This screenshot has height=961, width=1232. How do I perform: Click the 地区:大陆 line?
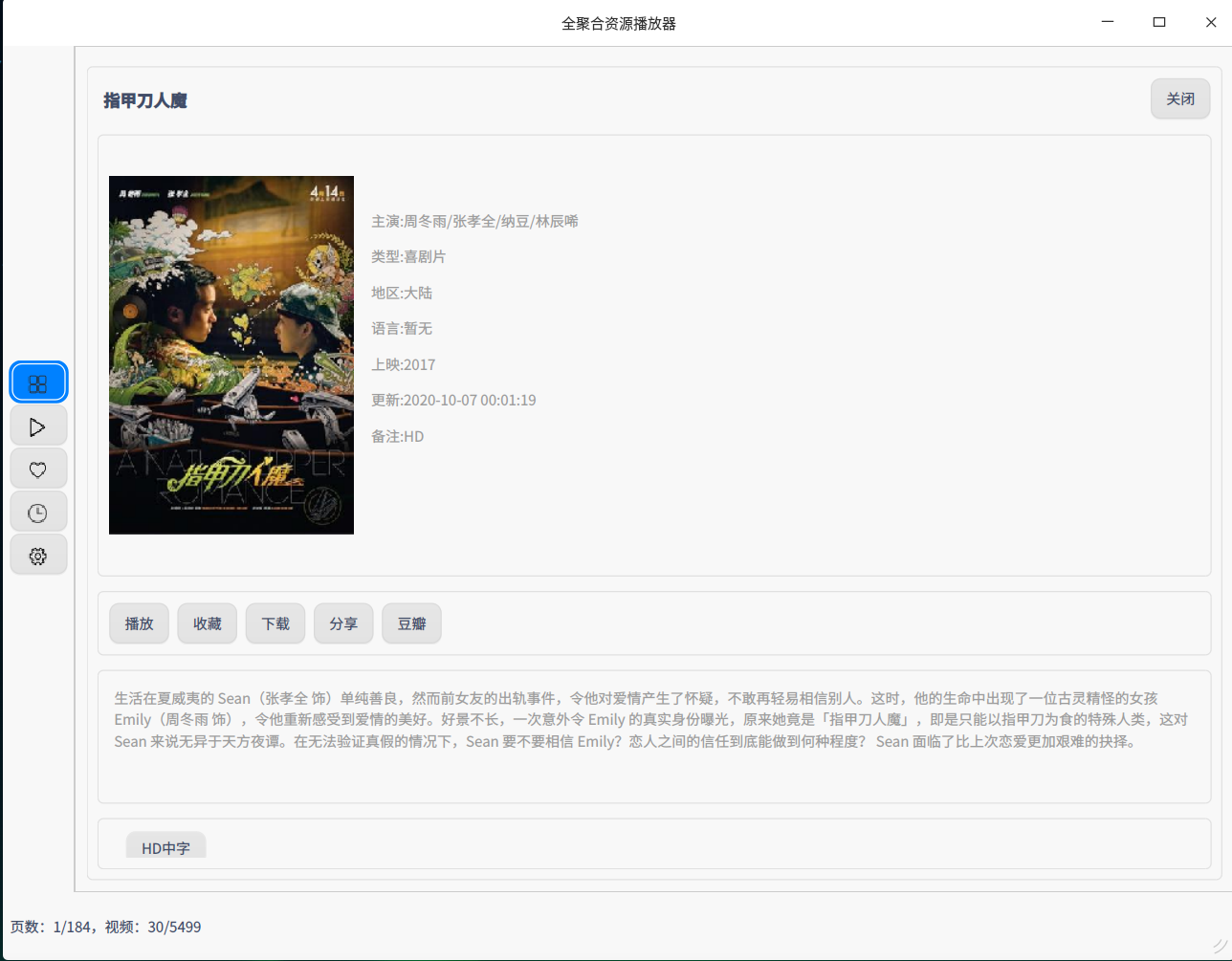tap(402, 293)
